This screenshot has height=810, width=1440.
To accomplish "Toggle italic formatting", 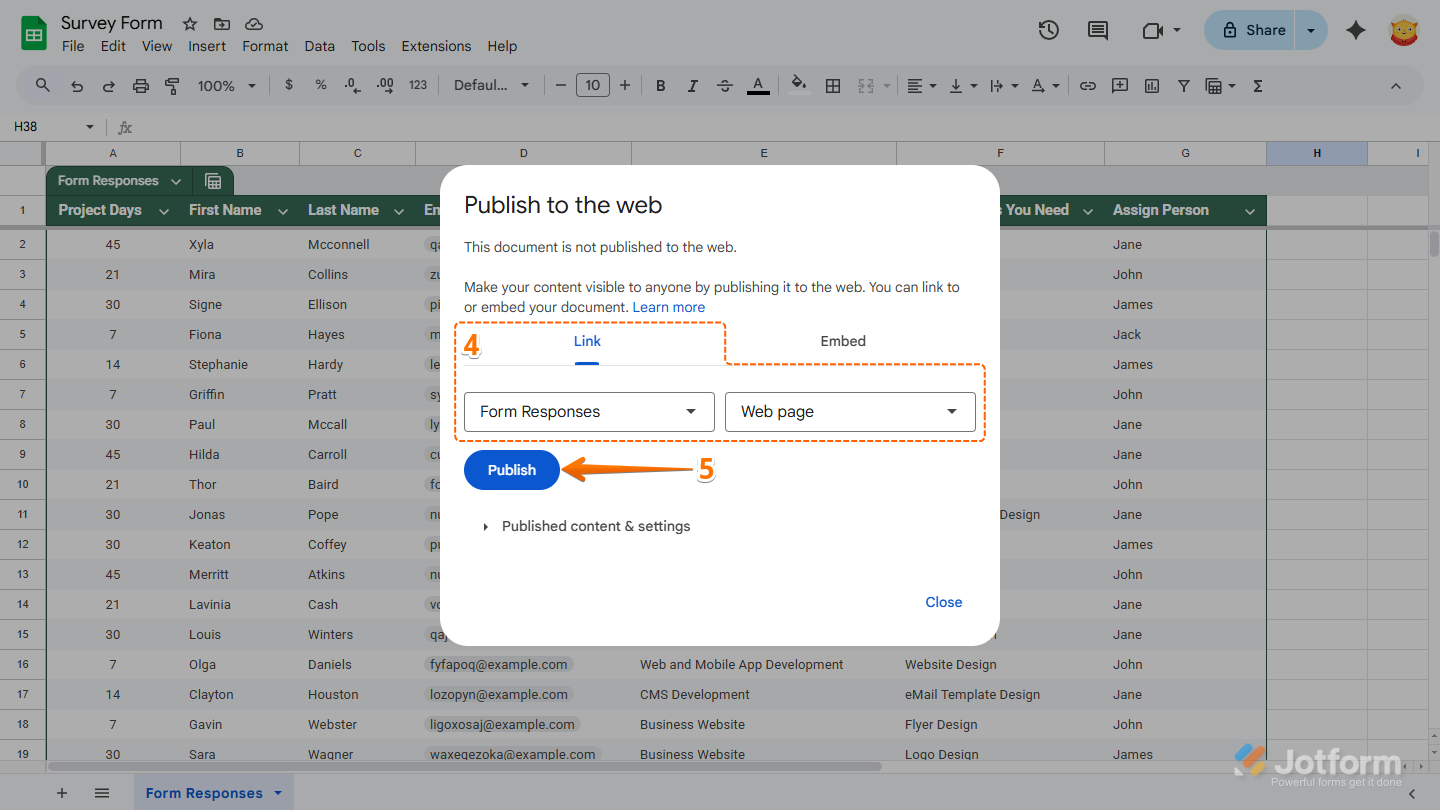I will tap(692, 85).
